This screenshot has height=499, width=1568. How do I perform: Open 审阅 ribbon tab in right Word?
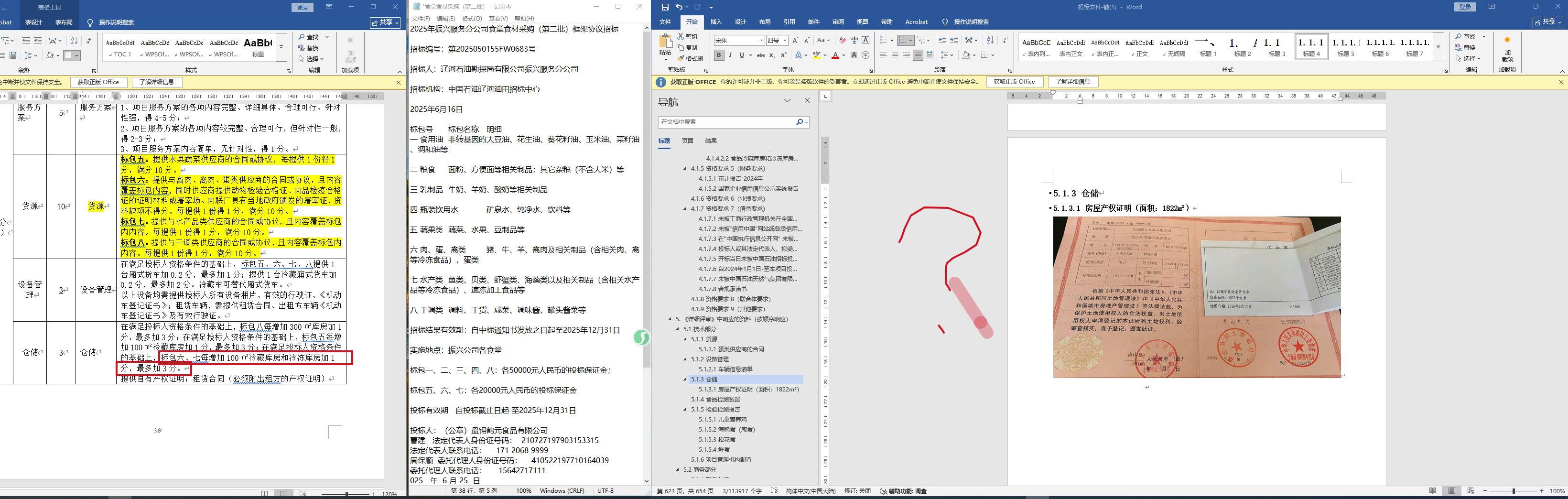[838, 22]
